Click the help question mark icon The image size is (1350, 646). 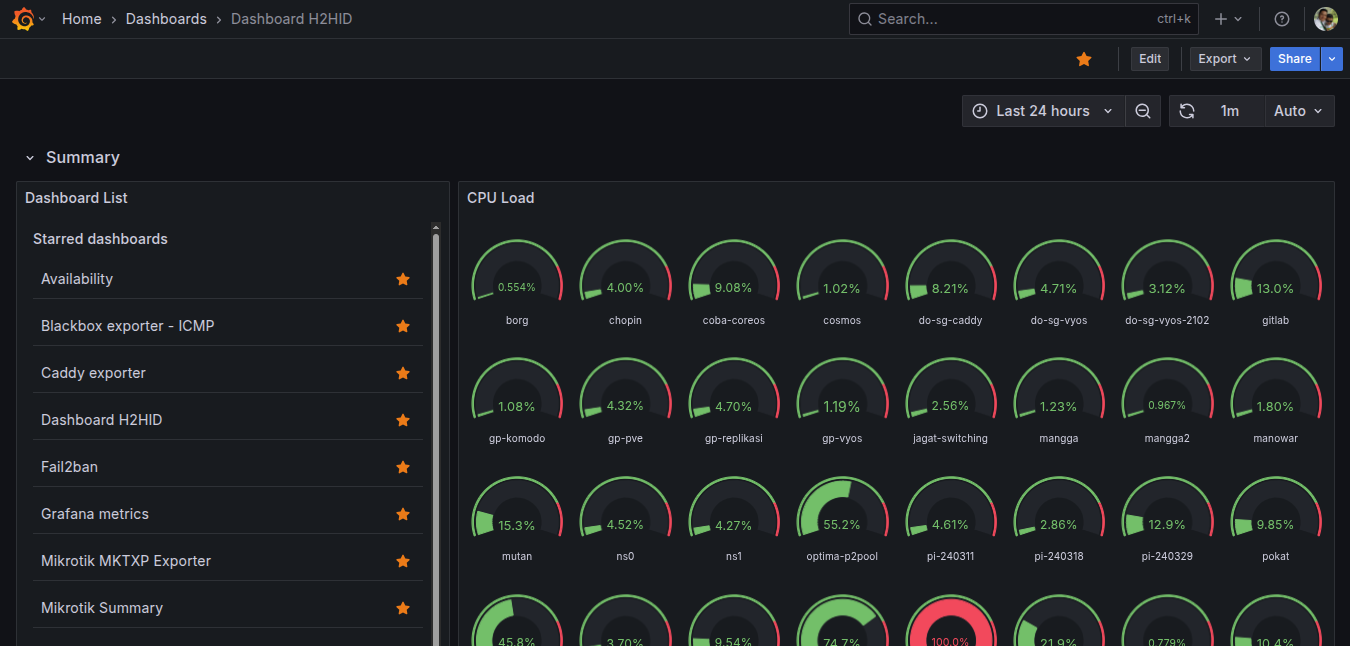1282,19
